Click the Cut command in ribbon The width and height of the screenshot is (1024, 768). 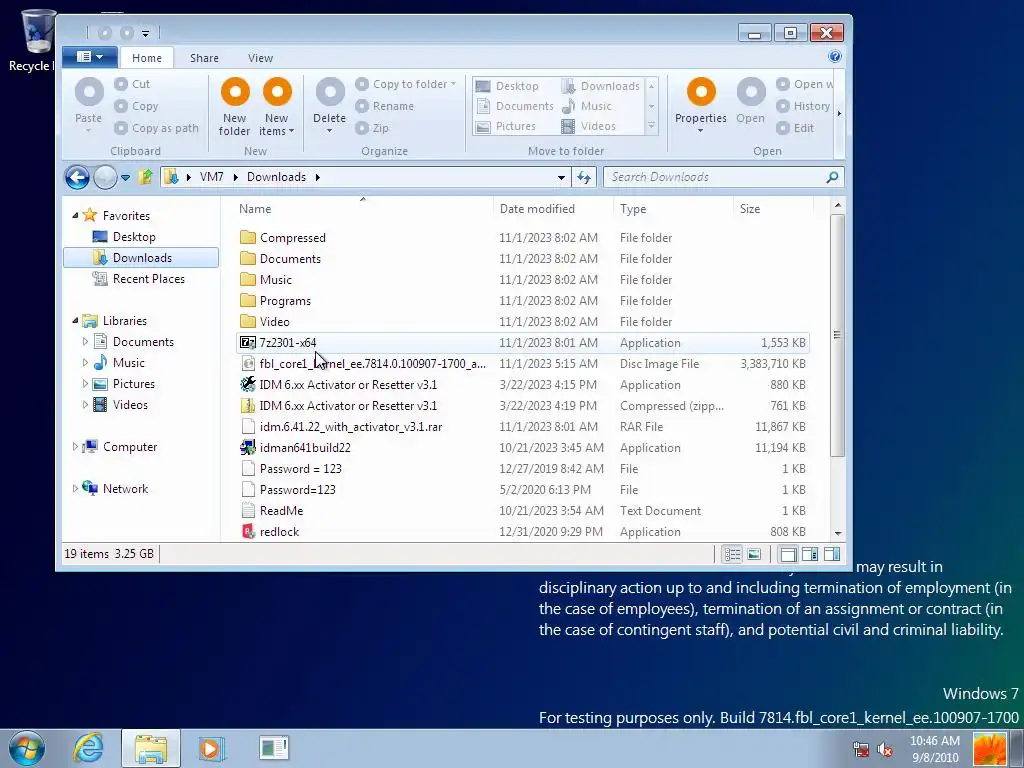133,84
